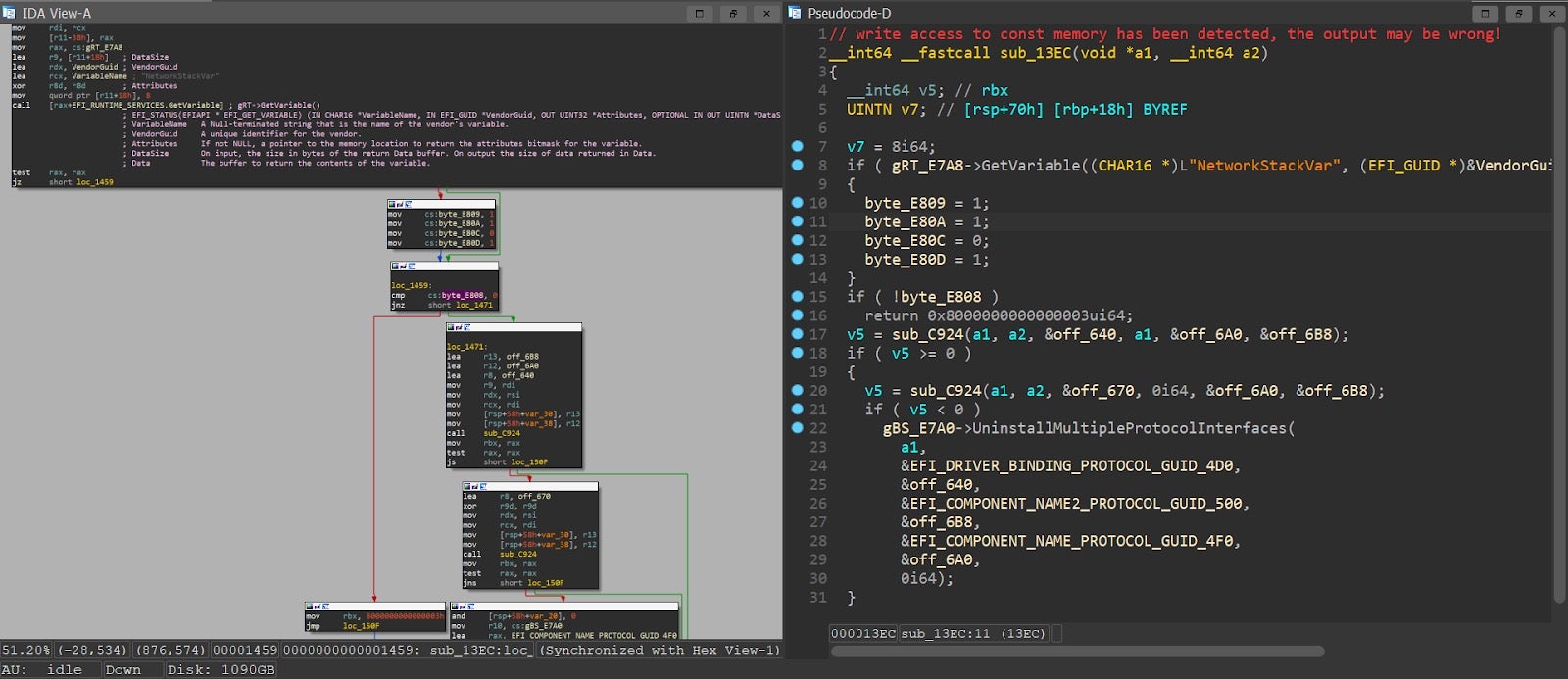The width and height of the screenshot is (1568, 679).
Task: Click sub_C924 call on pseudocode line 17
Action: [927, 335]
